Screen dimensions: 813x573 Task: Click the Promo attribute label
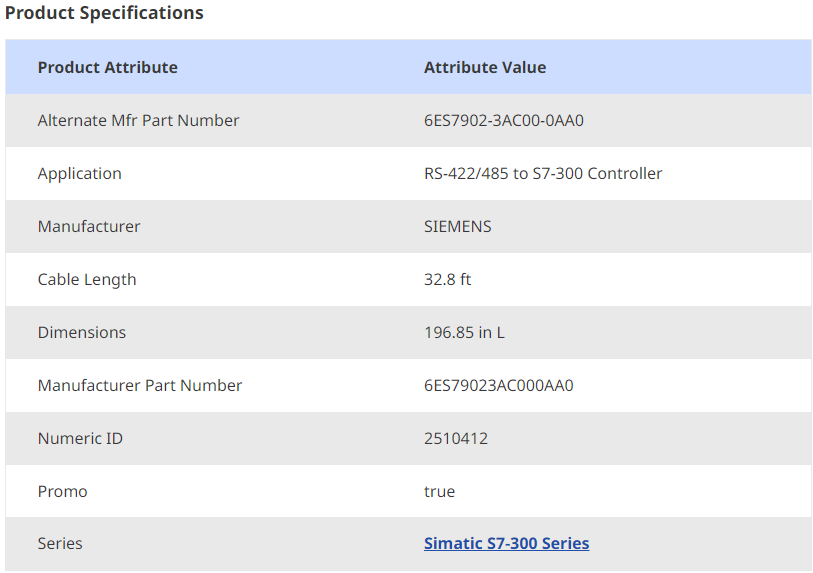(62, 492)
